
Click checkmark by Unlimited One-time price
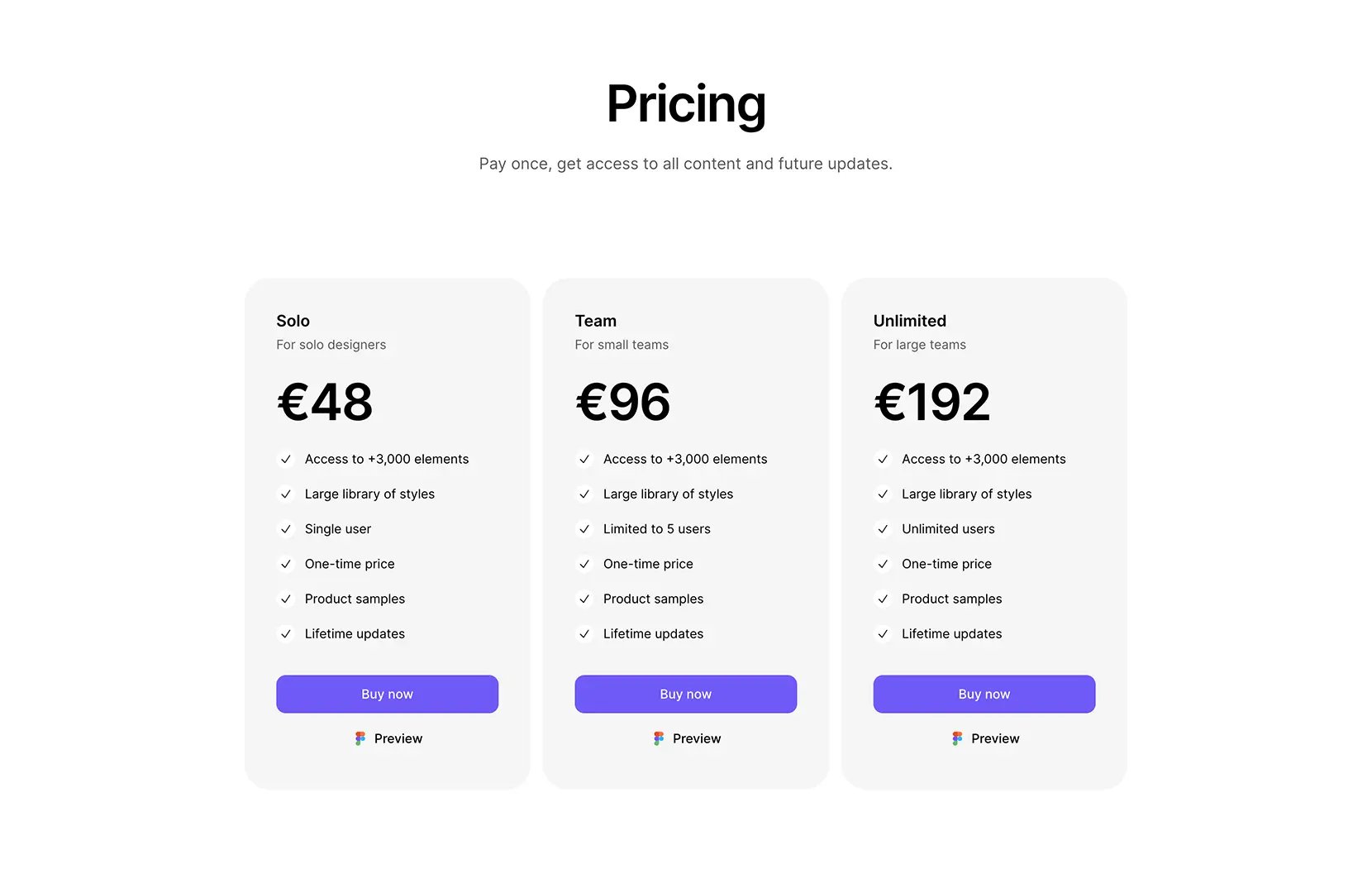[883, 564]
